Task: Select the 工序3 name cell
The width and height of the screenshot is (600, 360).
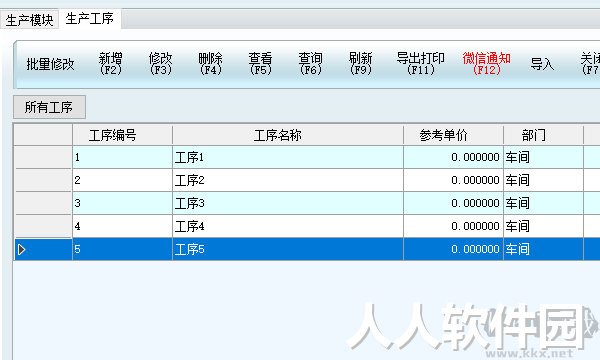Action: (x=288, y=203)
